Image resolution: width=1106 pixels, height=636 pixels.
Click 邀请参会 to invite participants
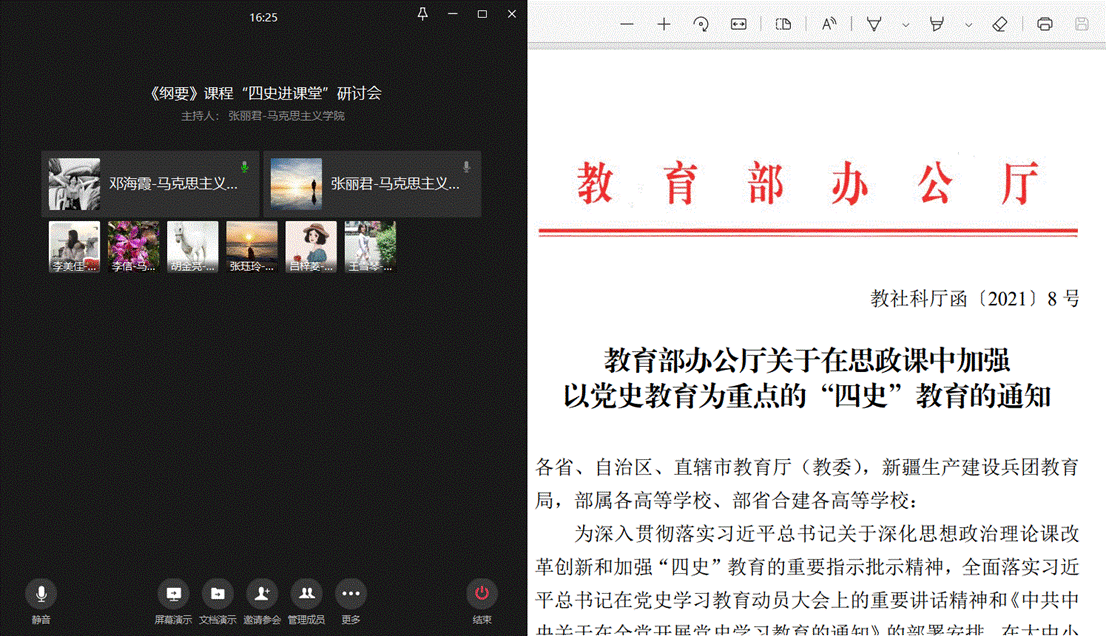pyautogui.click(x=261, y=594)
